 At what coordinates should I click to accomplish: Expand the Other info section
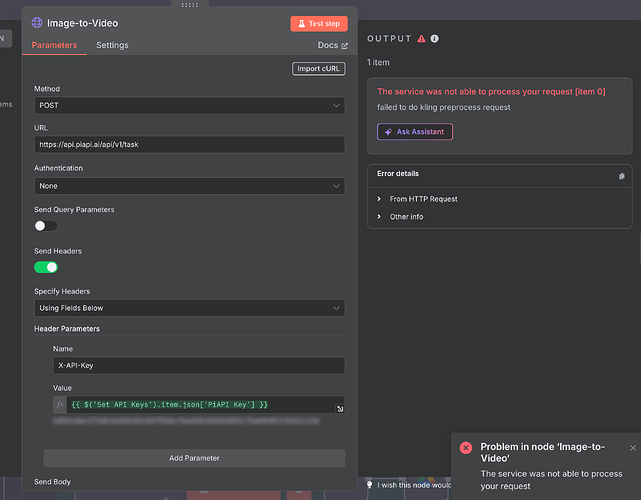[406, 217]
